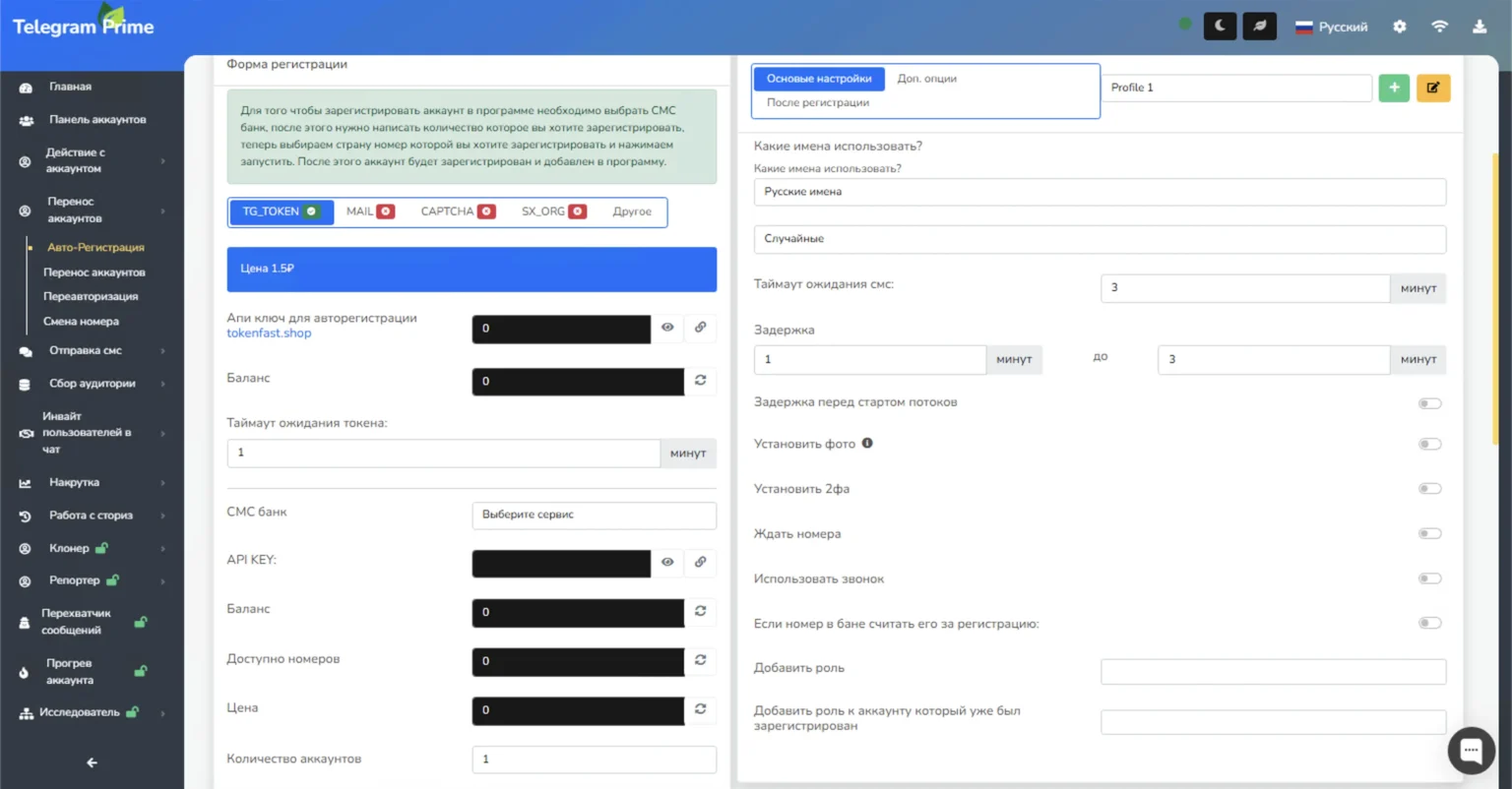
Task: Open the chat support bubble
Action: [1471, 752]
